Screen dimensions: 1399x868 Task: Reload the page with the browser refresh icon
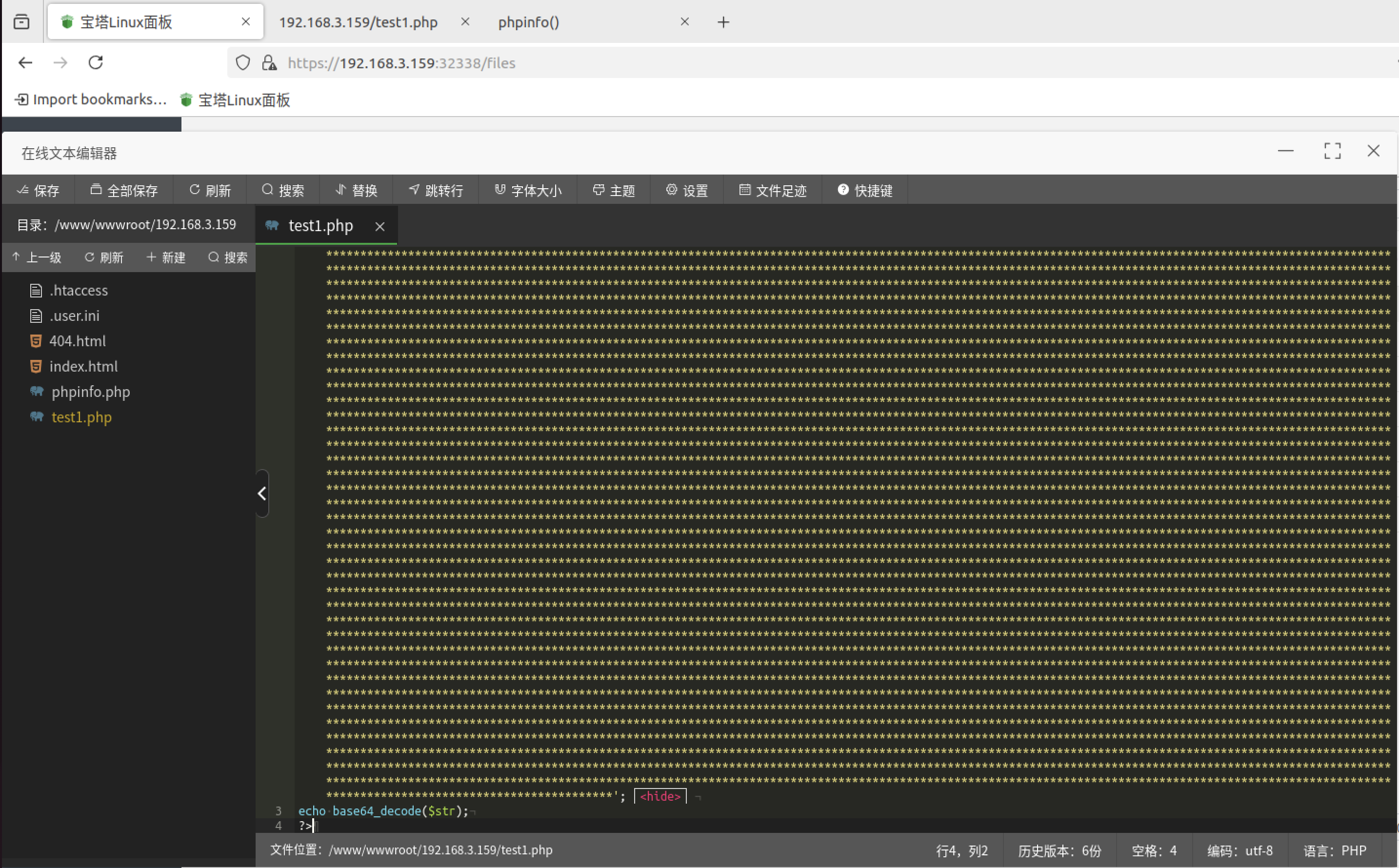point(96,62)
